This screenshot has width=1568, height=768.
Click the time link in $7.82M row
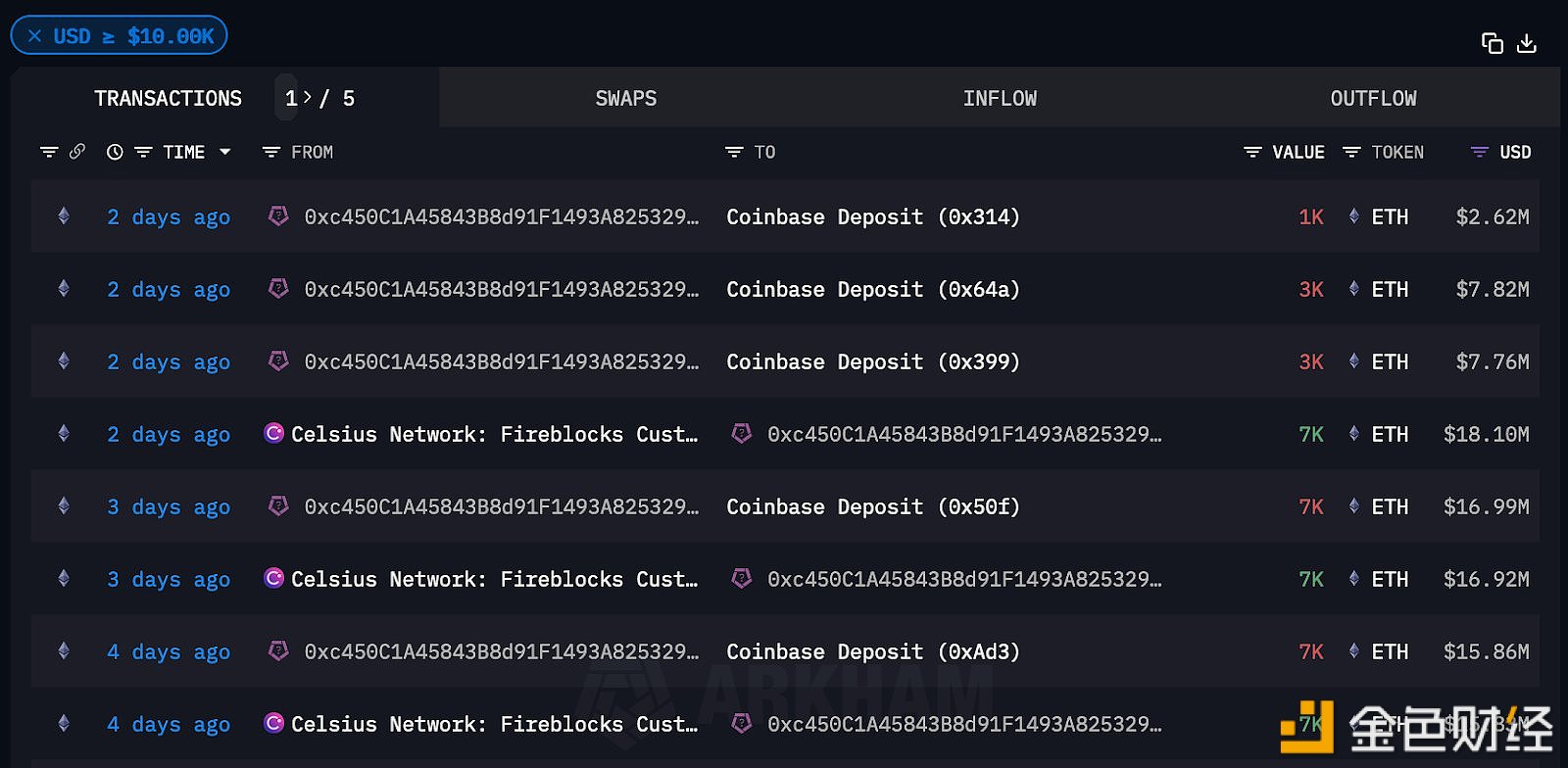coord(169,289)
